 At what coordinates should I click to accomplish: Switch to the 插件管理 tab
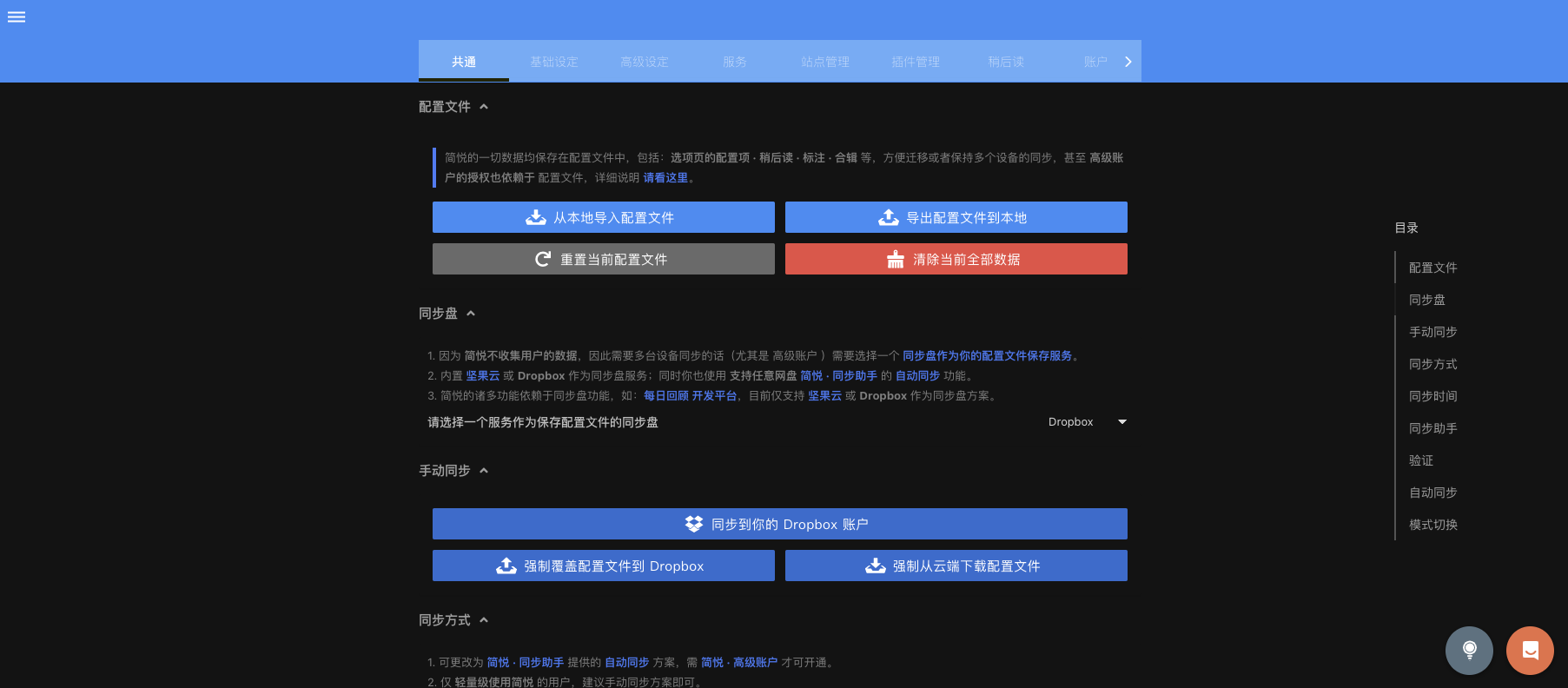click(x=916, y=62)
